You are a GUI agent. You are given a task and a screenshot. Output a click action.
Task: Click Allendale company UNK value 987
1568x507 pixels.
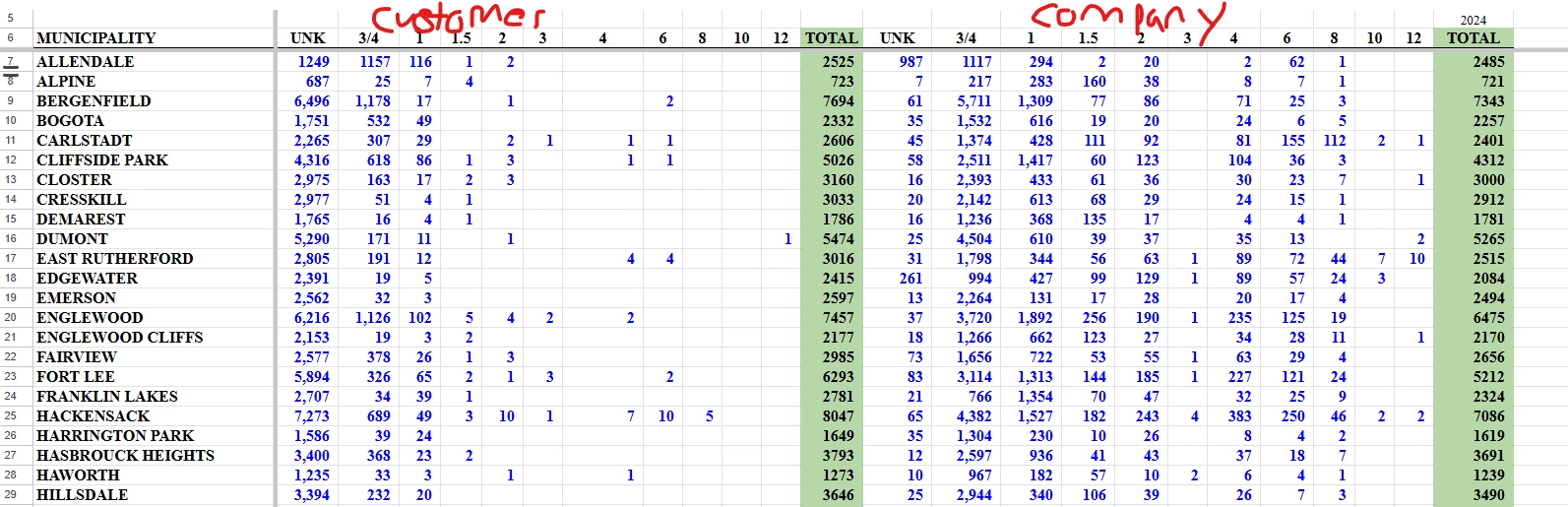tap(910, 62)
